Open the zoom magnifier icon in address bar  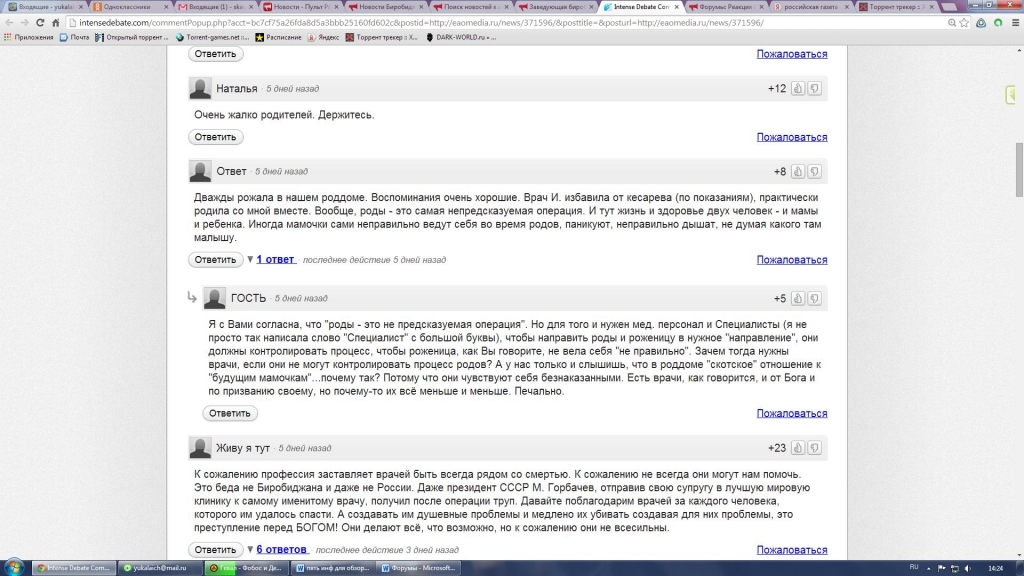pos(952,23)
